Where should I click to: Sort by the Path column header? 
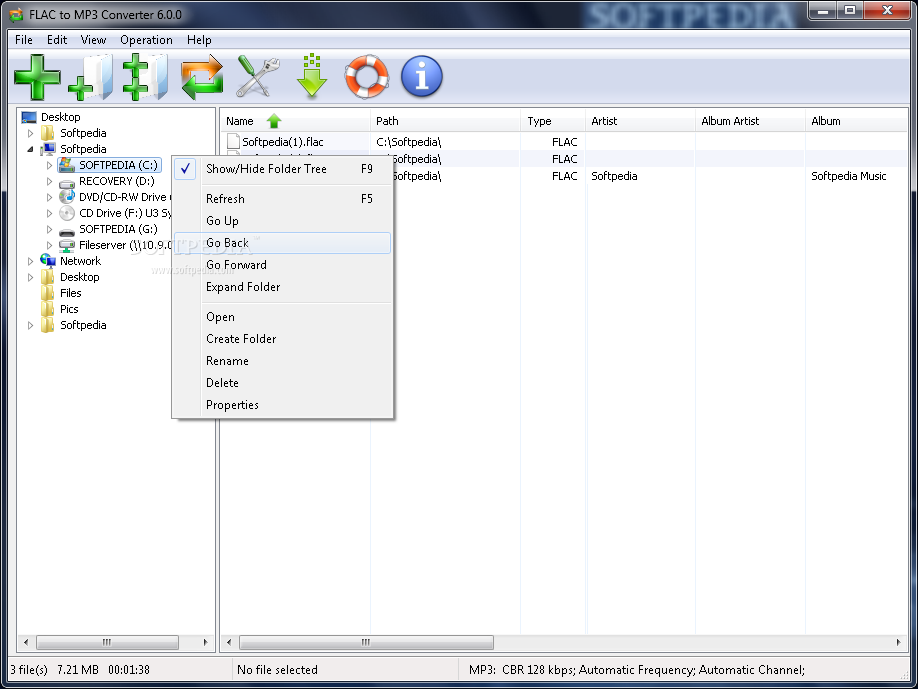(x=446, y=121)
